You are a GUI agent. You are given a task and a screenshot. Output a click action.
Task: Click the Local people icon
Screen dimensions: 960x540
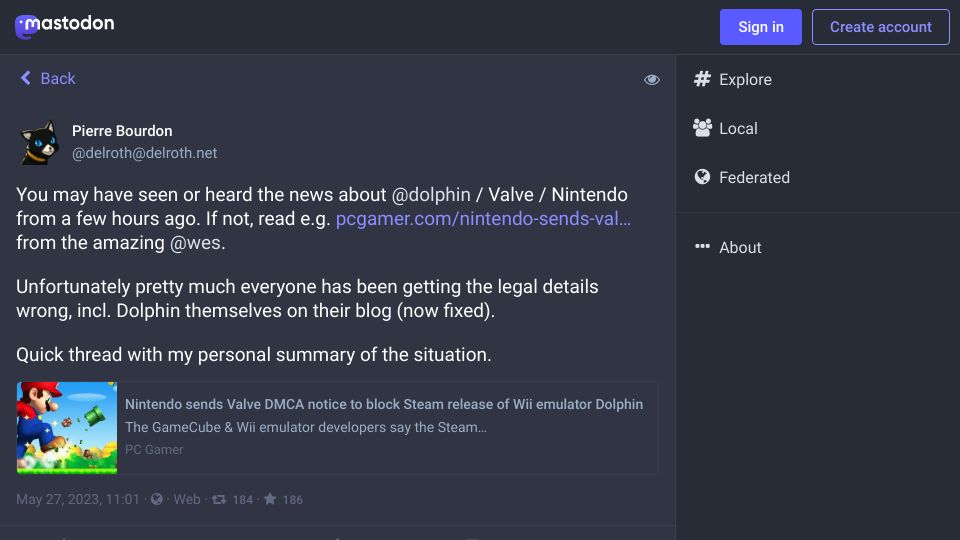click(x=702, y=128)
